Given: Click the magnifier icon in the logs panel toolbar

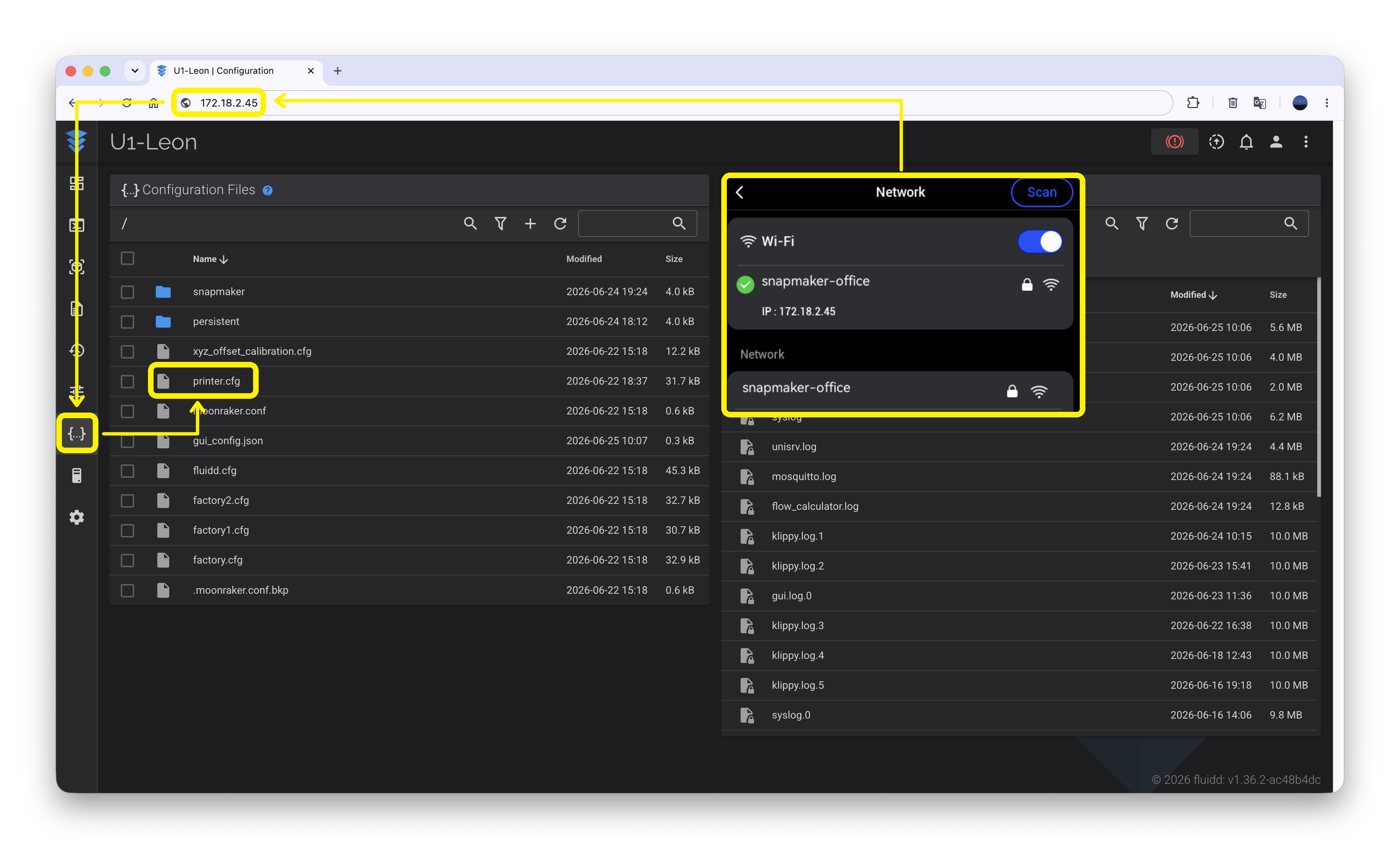Looking at the screenshot, I should tap(1112, 223).
